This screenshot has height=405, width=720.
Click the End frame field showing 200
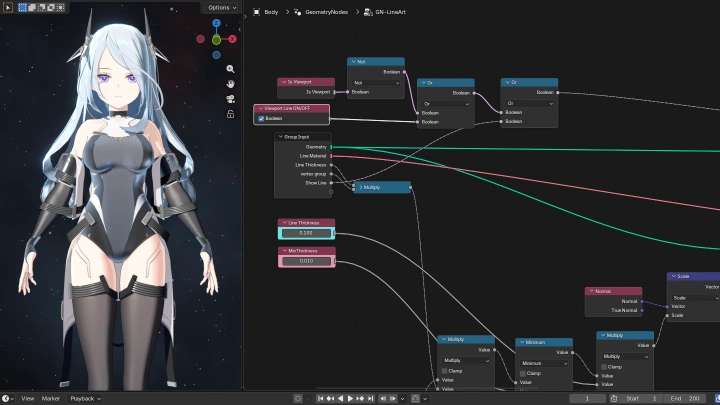tap(685, 399)
